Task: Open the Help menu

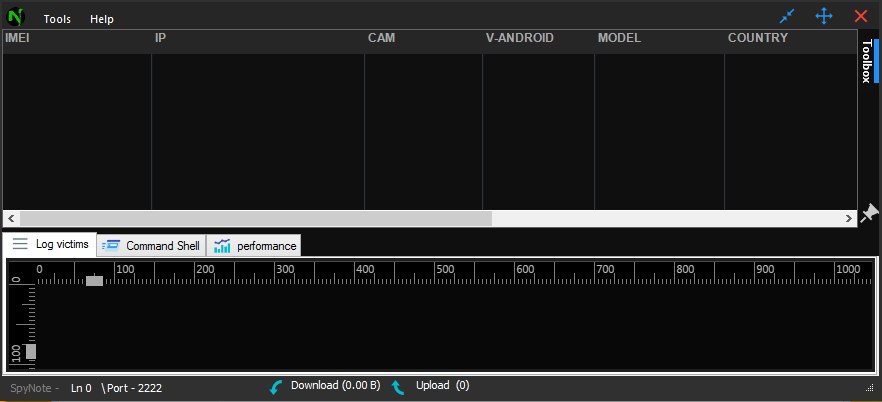Action: tap(102, 19)
